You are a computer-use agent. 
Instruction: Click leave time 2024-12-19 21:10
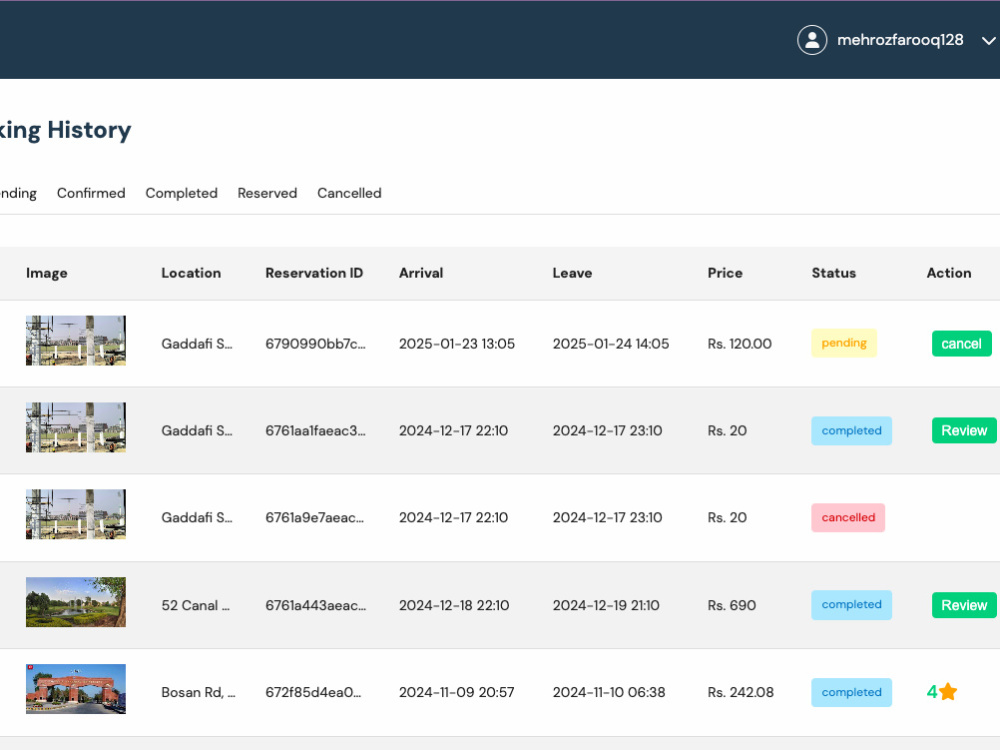click(606, 605)
